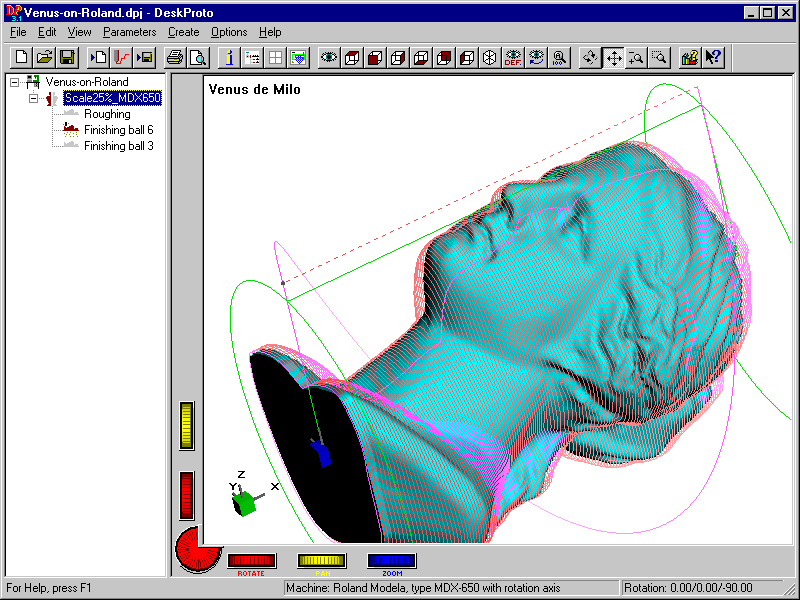The width and height of the screenshot is (800, 600).
Task: Select the Roughing operation
Action: [107, 114]
